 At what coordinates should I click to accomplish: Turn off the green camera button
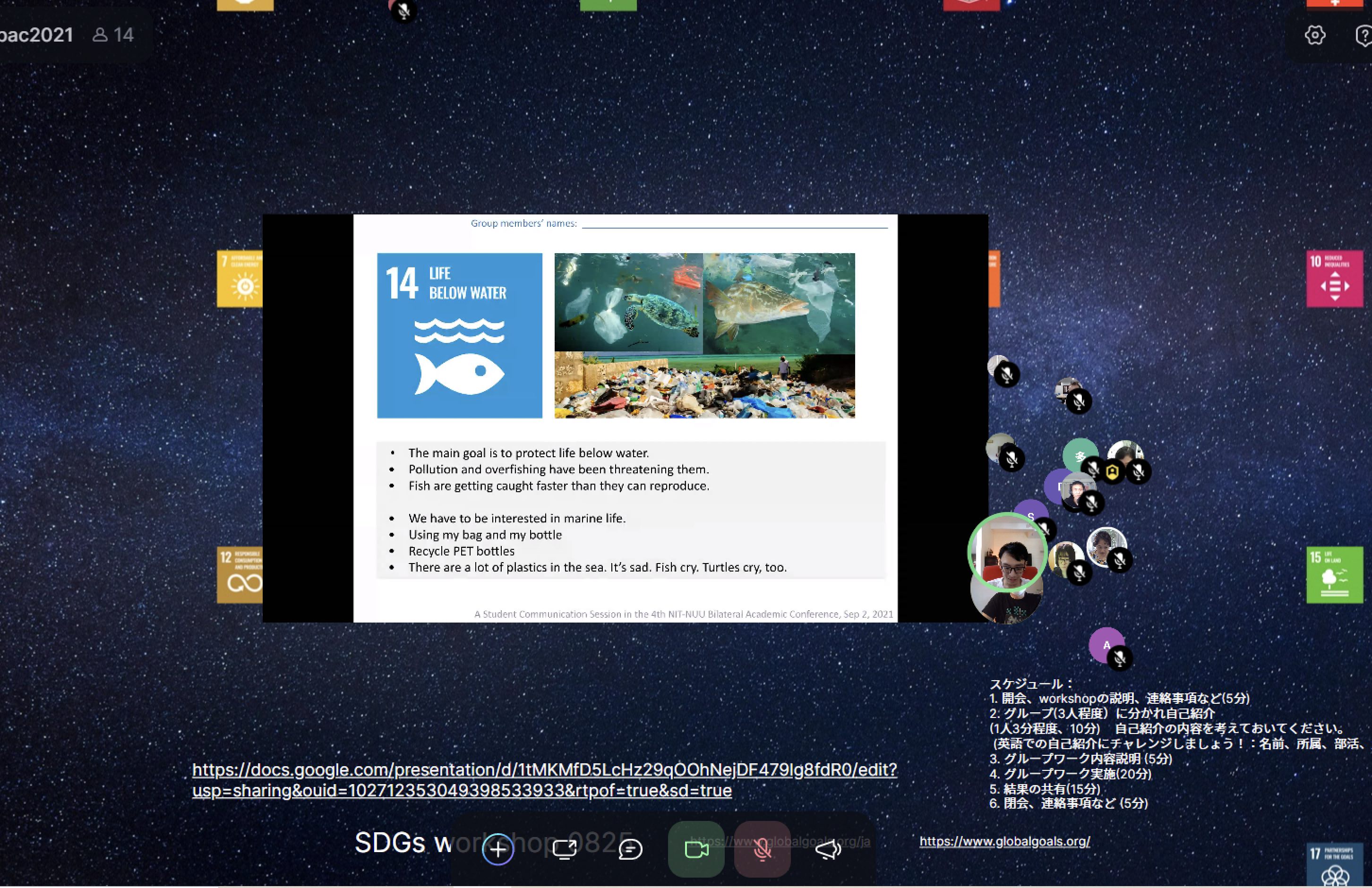696,849
